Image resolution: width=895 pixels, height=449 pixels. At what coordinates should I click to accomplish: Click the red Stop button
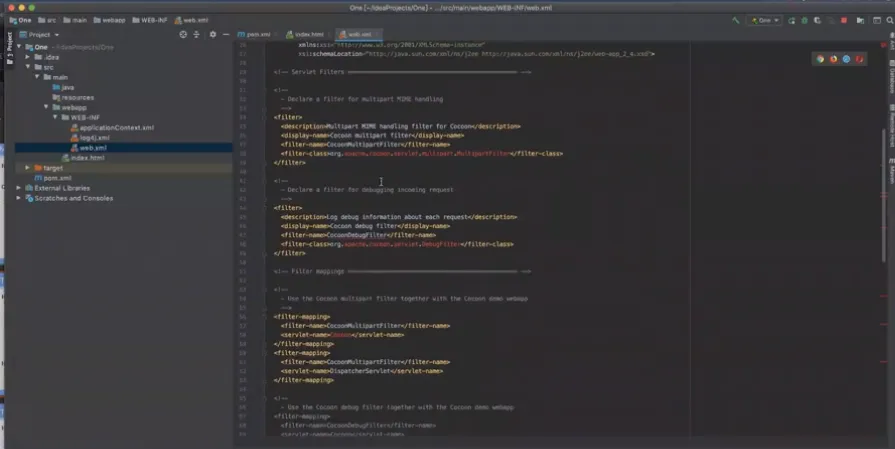[x=844, y=21]
